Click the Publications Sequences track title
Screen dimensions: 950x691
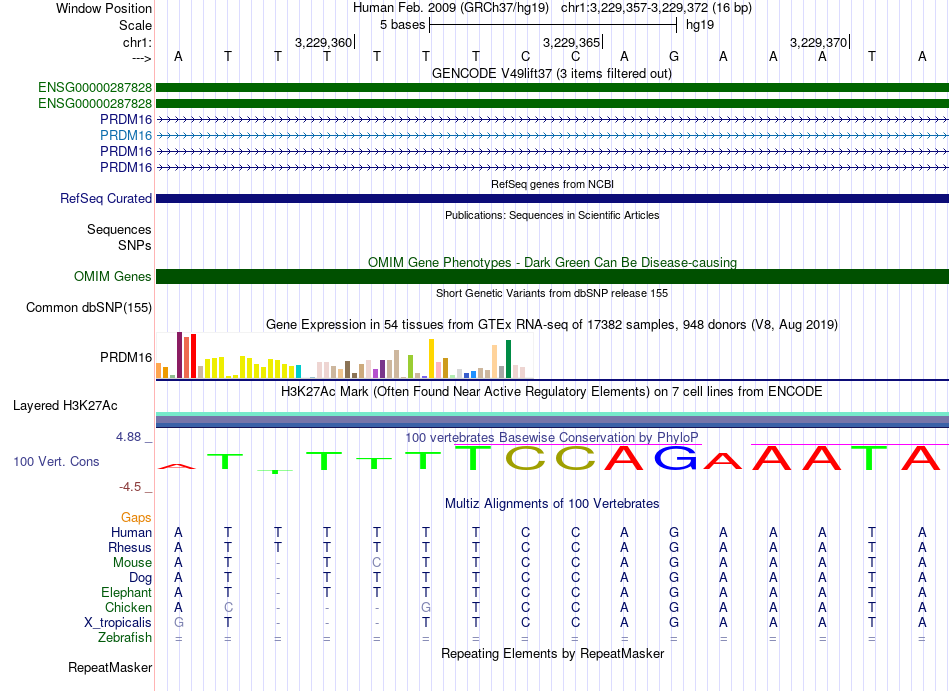tap(552, 215)
